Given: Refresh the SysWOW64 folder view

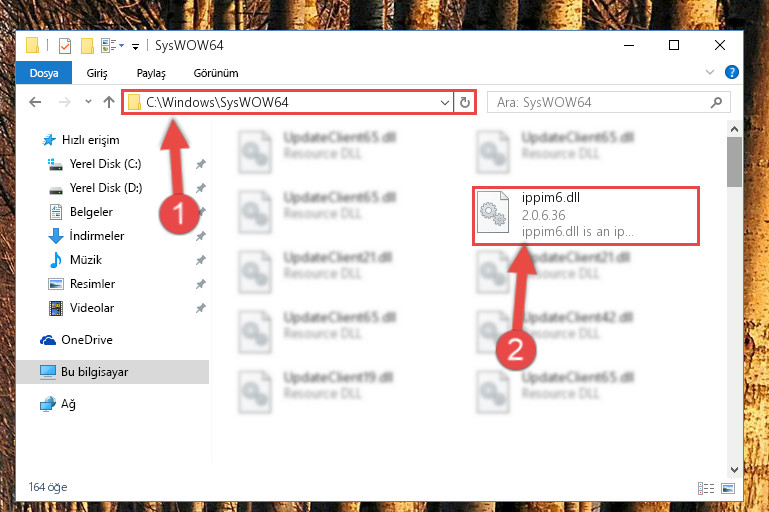Looking at the screenshot, I should click(464, 102).
